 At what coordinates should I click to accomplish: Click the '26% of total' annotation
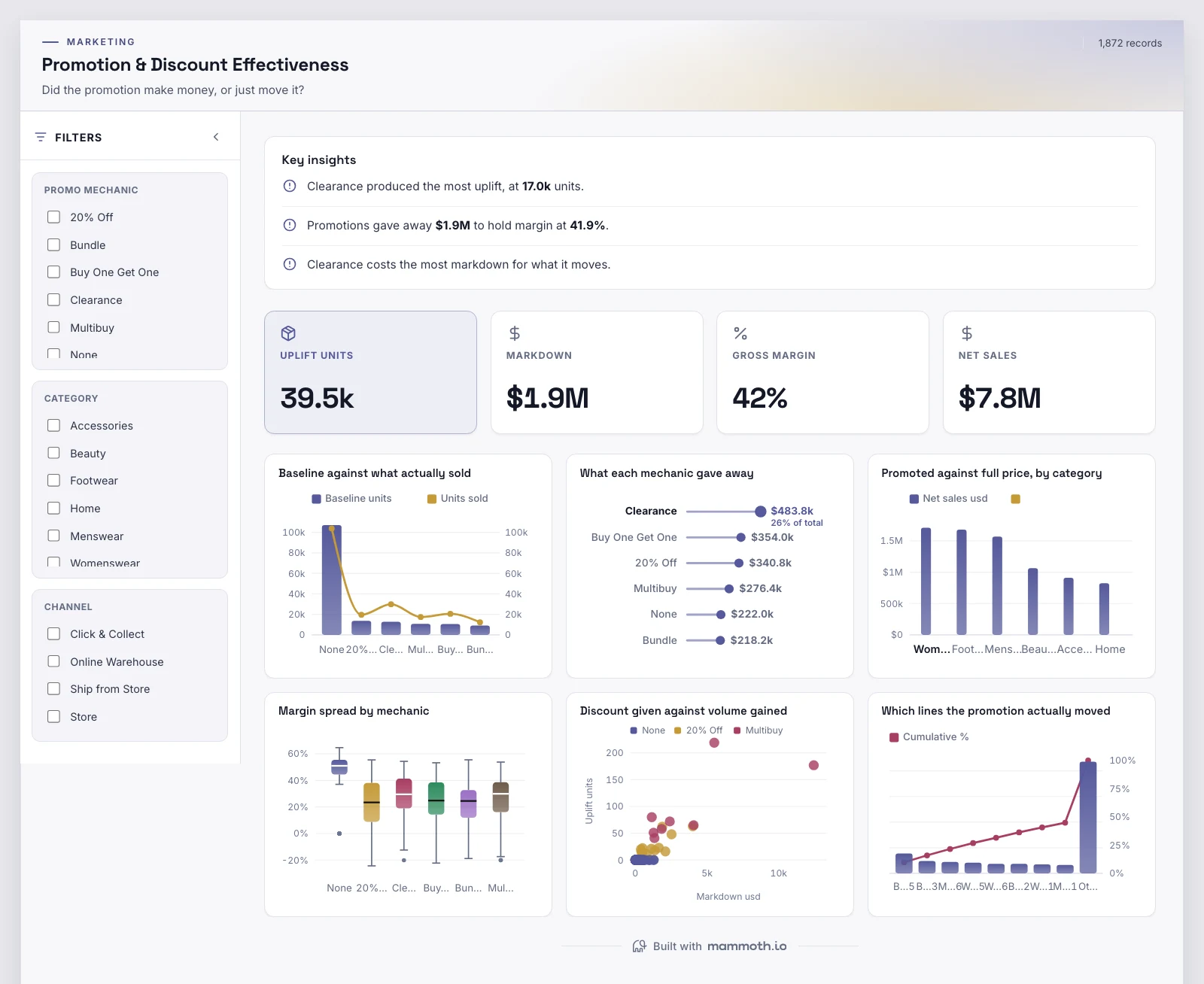click(x=797, y=523)
